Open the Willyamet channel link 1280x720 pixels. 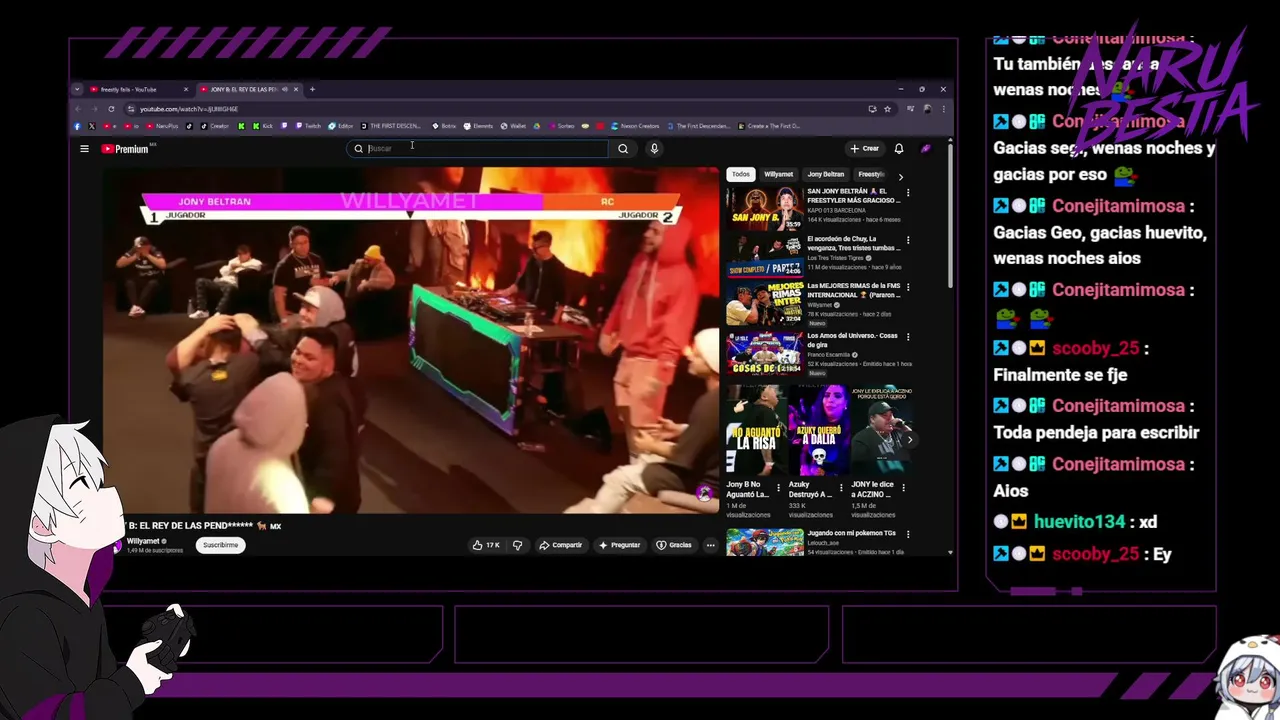[x=144, y=541]
